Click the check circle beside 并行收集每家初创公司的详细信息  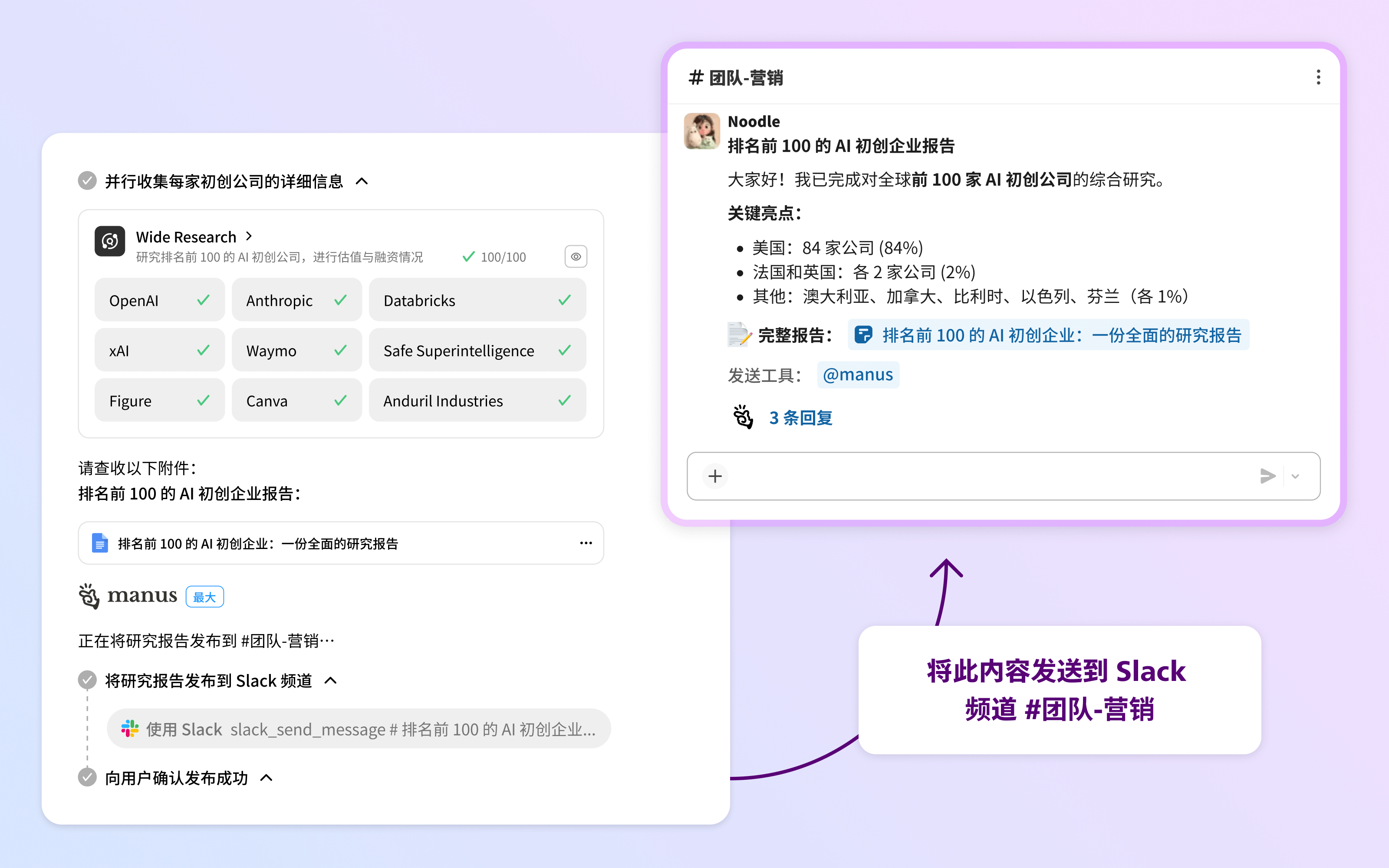[87, 181]
